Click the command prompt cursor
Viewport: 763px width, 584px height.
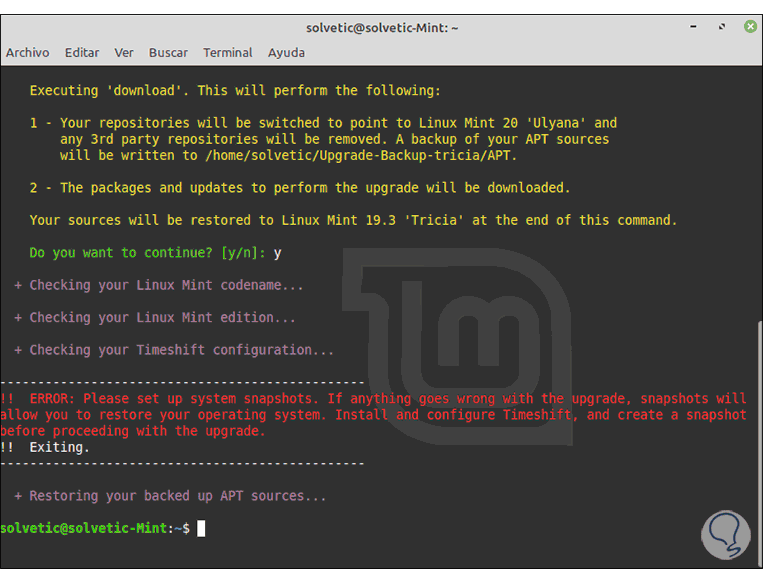[x=201, y=528]
